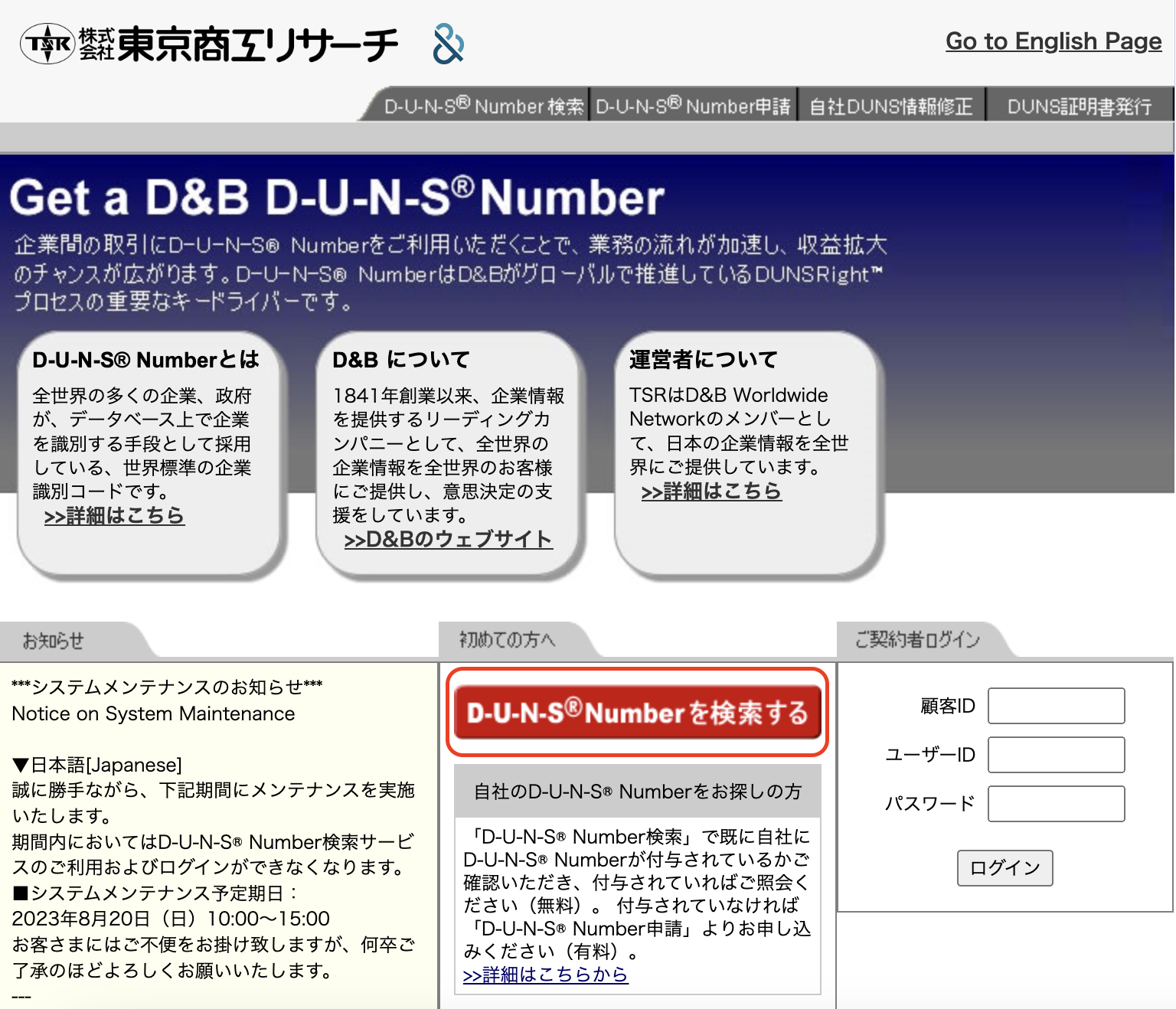Click the D&B について card title
Screen dimensions: 1176x1009
pyautogui.click(x=401, y=359)
